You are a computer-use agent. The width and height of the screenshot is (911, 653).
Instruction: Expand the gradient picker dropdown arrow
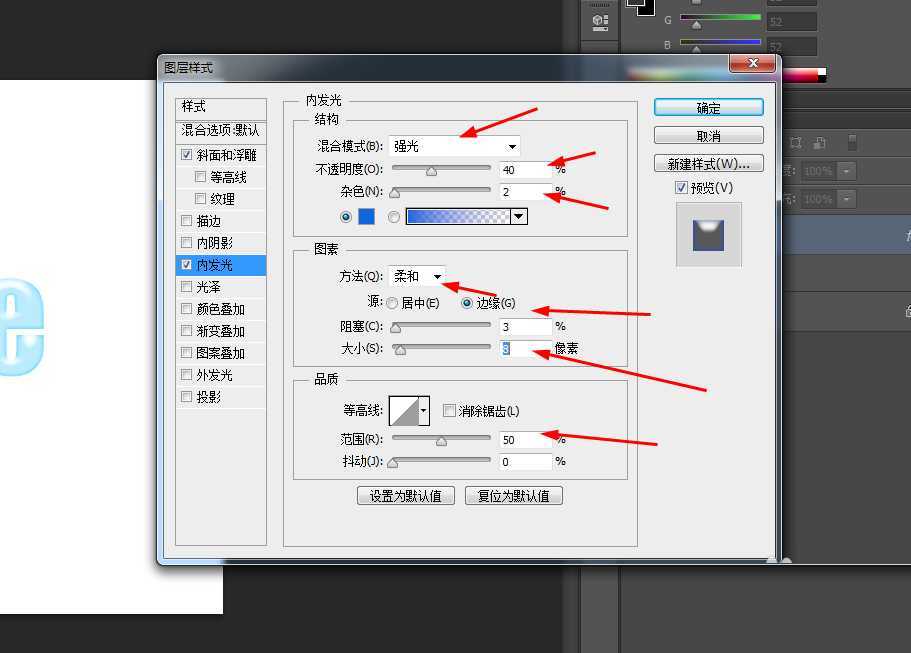[519, 215]
